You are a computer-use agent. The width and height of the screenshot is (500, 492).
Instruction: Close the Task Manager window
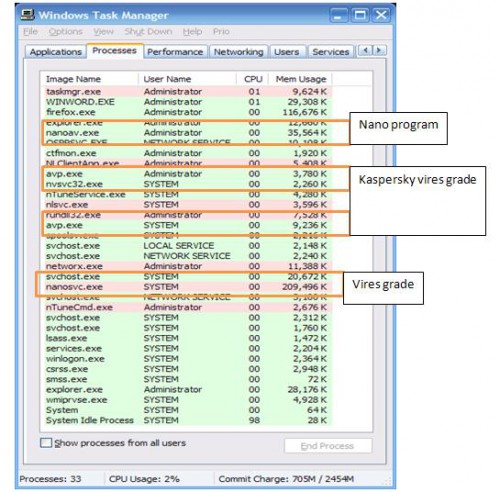(381, 15)
